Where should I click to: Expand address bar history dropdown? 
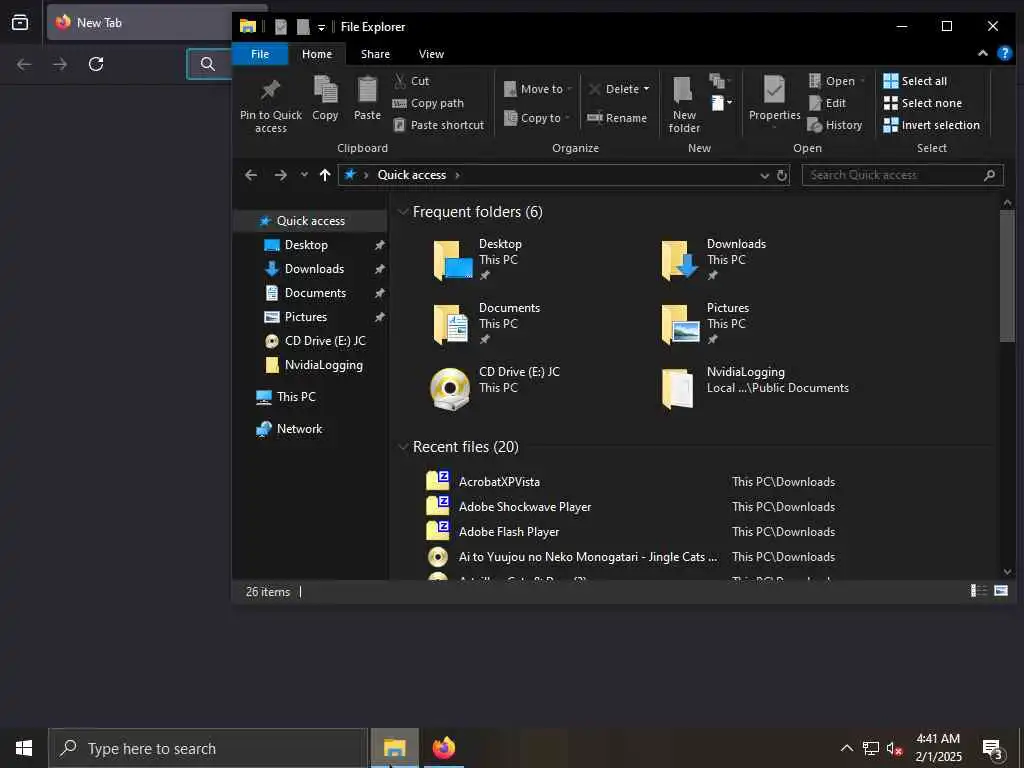[765, 176]
